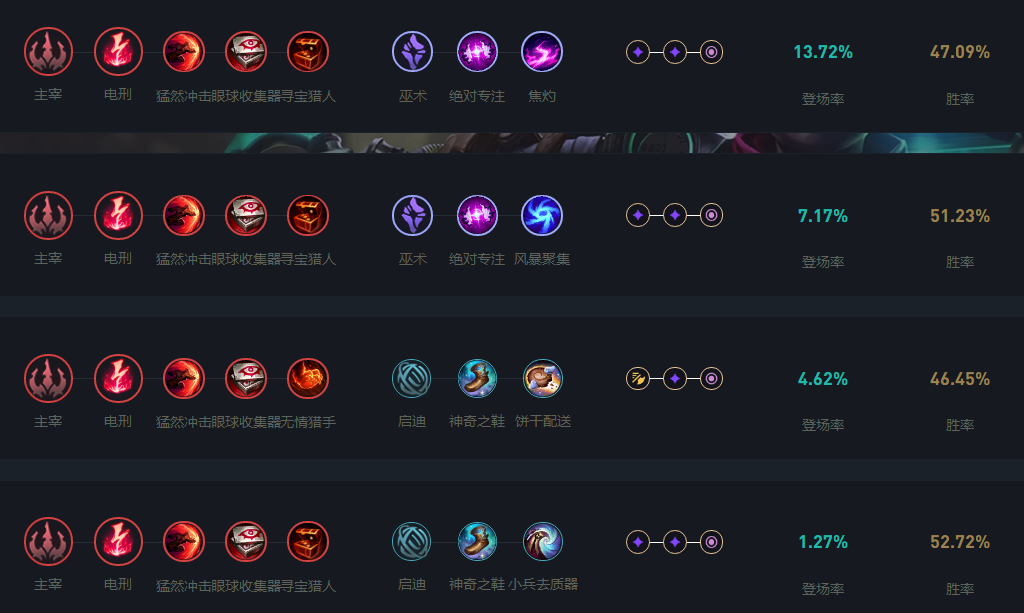Click the 神奇之鞋 rune icon in the fourth row
This screenshot has height=613, width=1024.
pos(477,542)
